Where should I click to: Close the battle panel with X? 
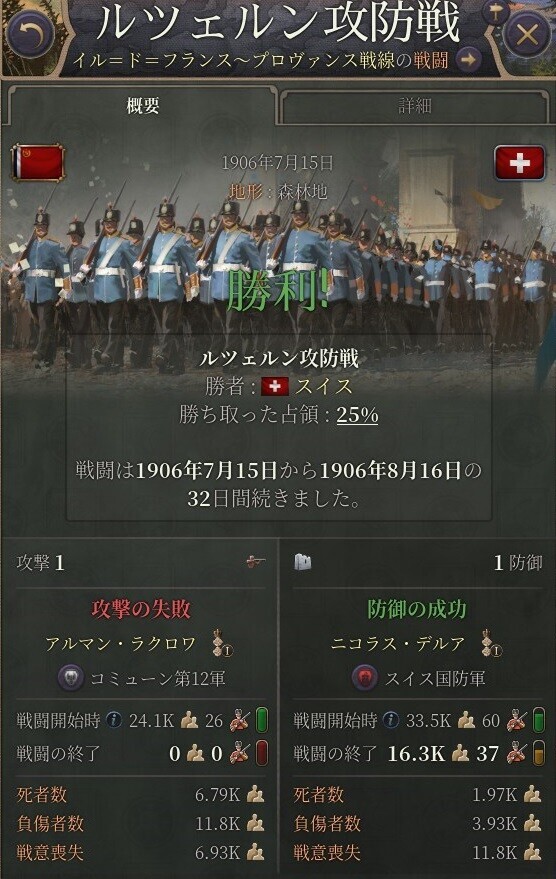point(527,36)
